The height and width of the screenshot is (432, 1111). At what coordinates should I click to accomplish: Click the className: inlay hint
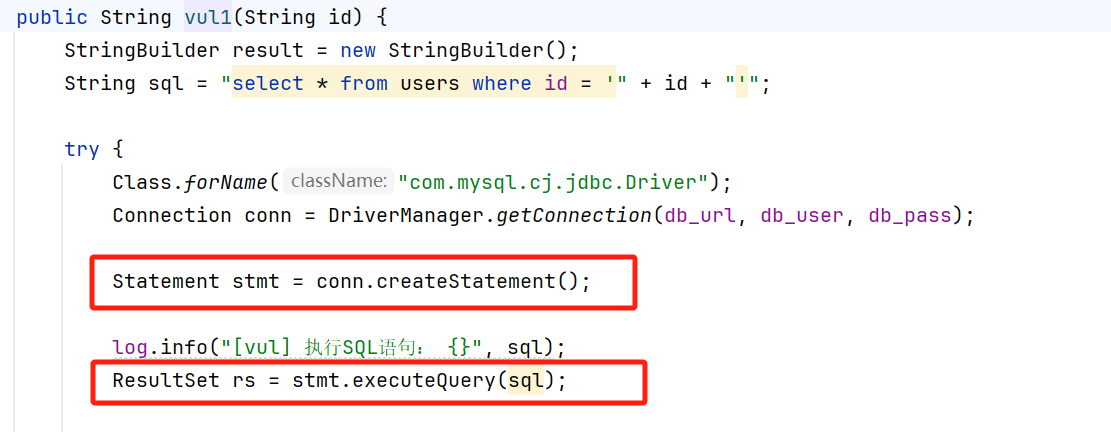(338, 182)
